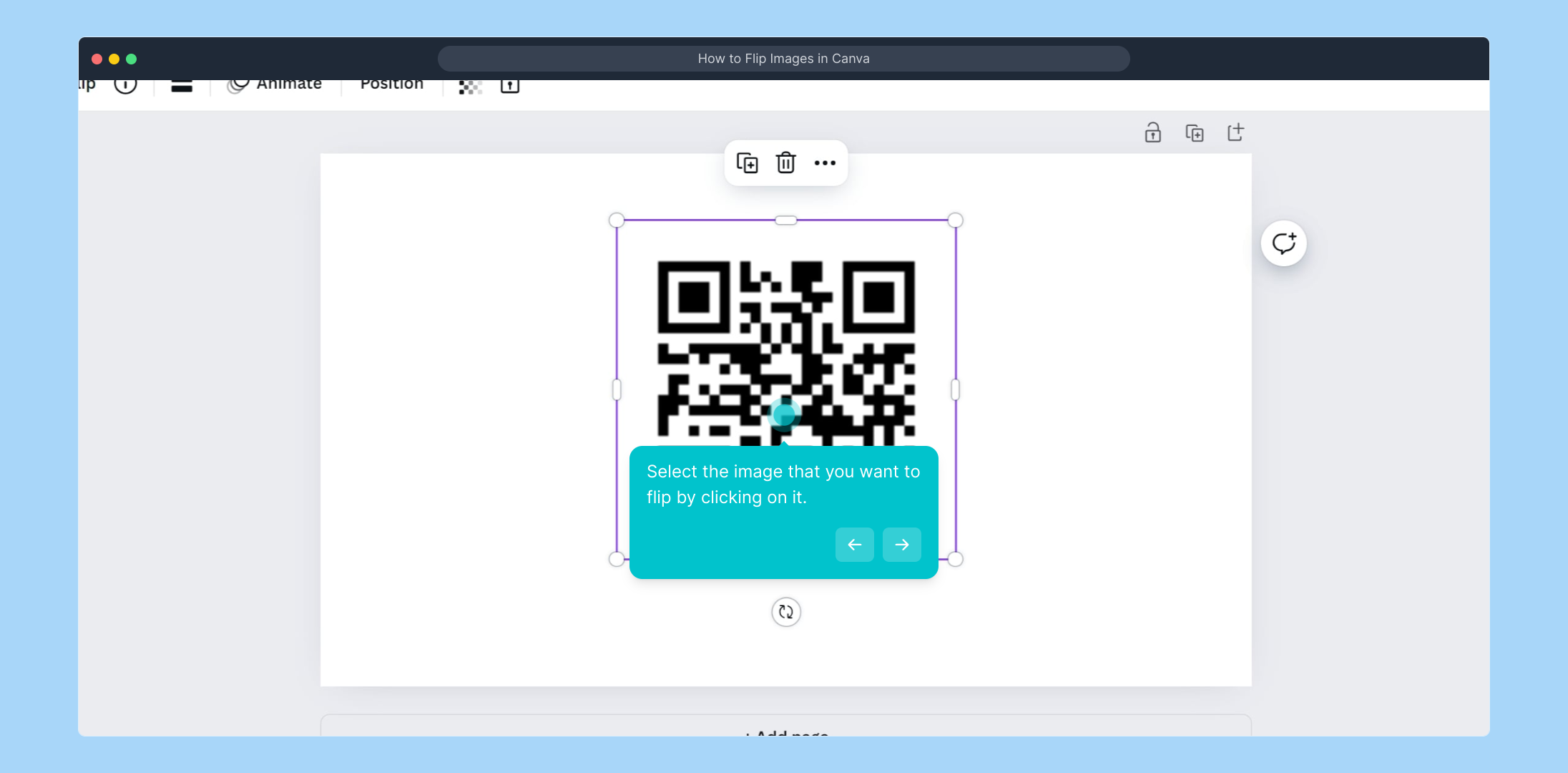Open the three-dots more options menu
Image resolution: width=1568 pixels, height=773 pixels.
[x=825, y=163]
